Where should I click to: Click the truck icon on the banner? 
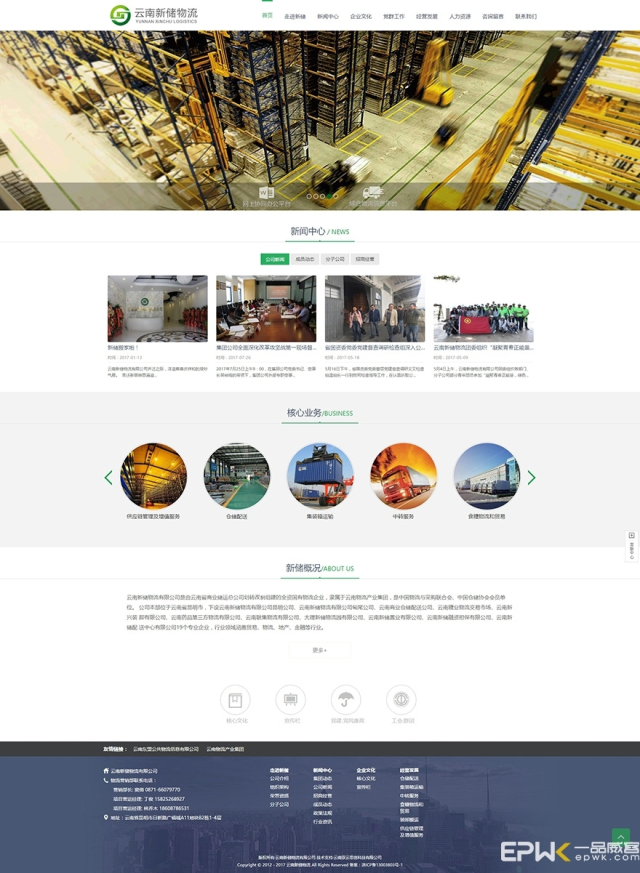(373, 192)
